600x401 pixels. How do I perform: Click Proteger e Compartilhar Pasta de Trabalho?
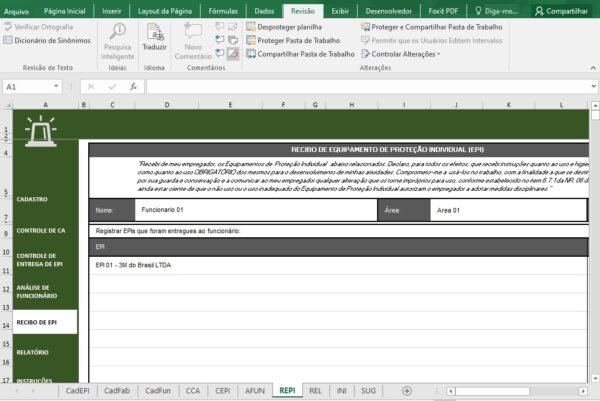pyautogui.click(x=432, y=27)
